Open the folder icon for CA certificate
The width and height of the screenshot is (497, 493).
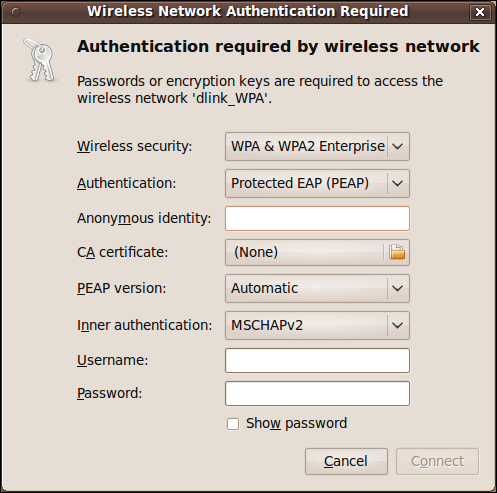(x=397, y=252)
